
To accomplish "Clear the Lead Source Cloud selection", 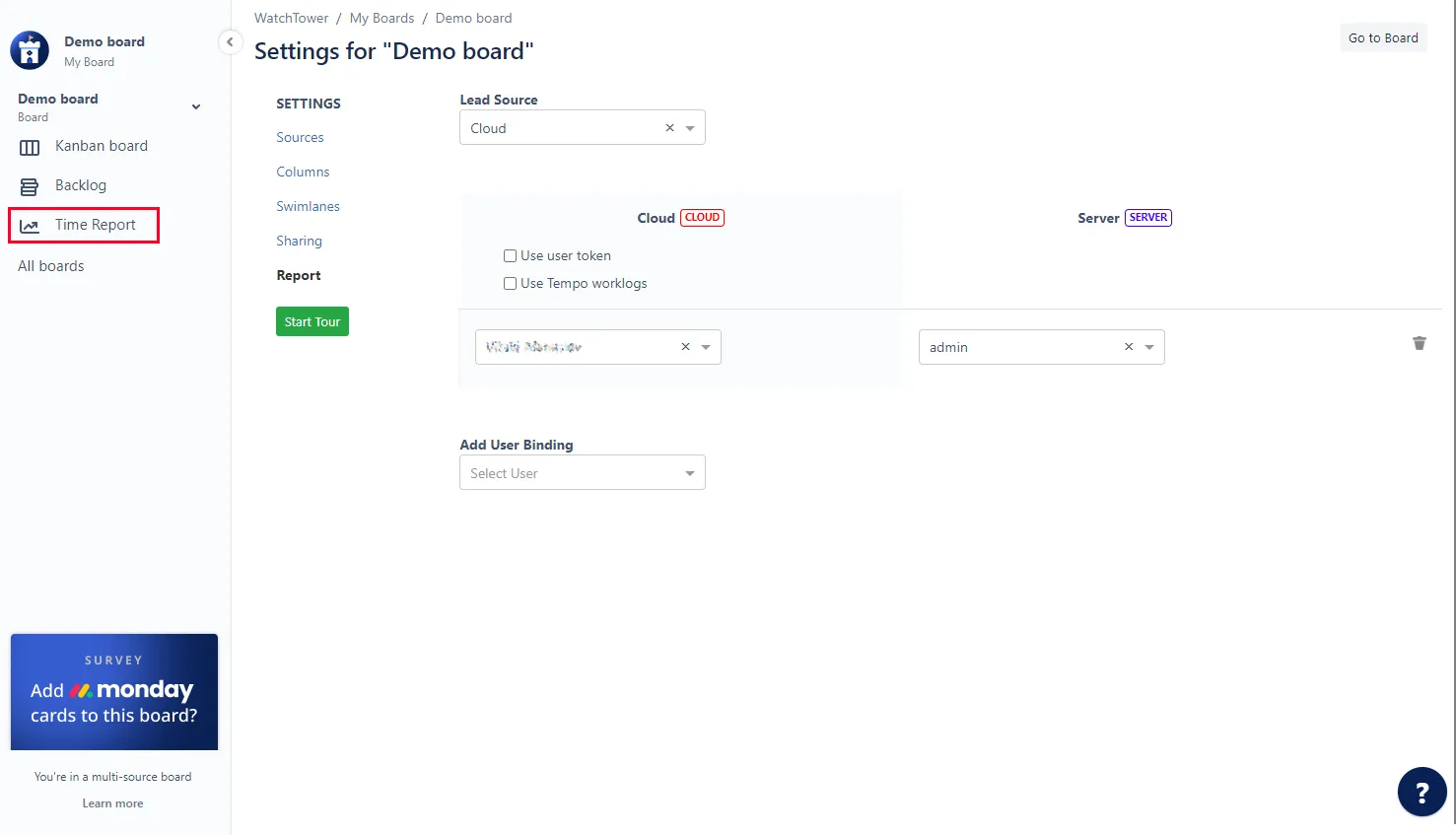I will click(x=669, y=128).
